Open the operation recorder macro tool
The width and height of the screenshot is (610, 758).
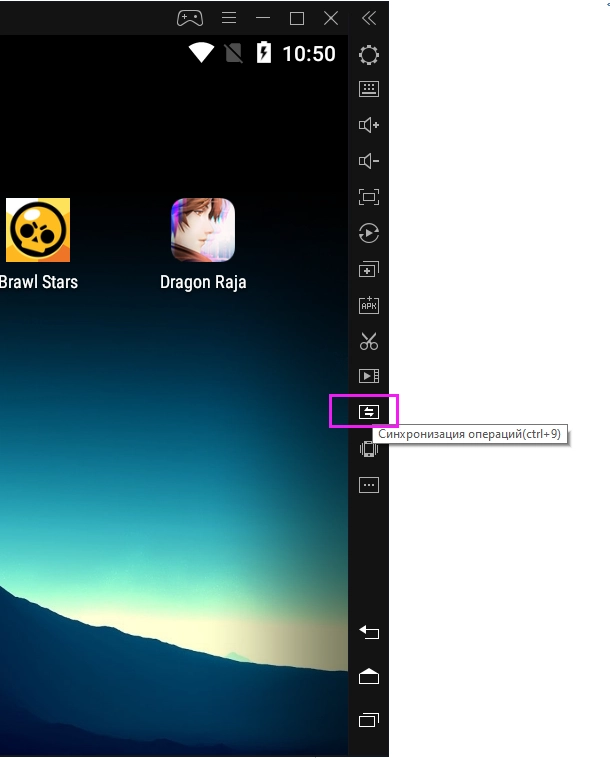coord(369,233)
